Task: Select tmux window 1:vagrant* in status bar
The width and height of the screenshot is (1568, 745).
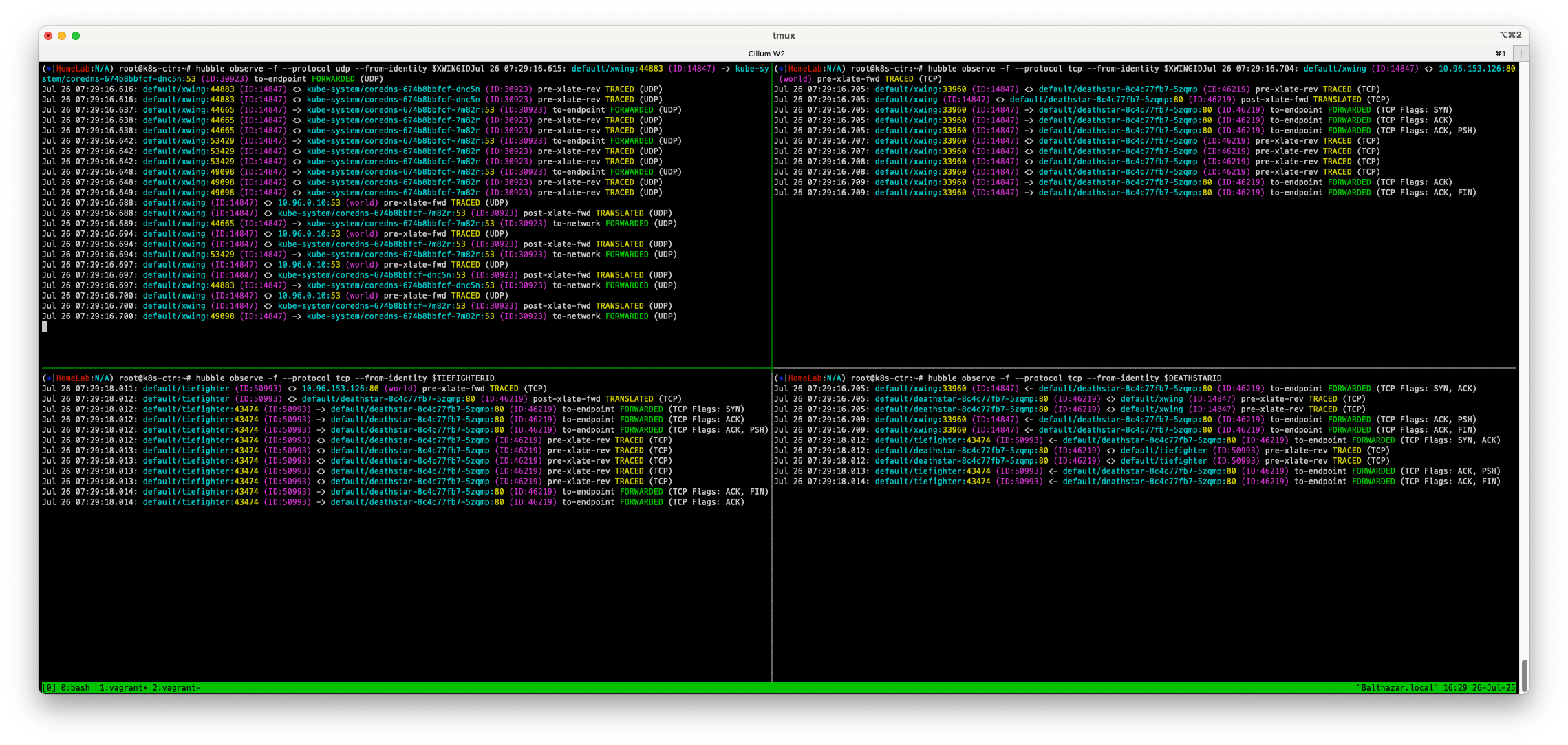Action: click(124, 688)
